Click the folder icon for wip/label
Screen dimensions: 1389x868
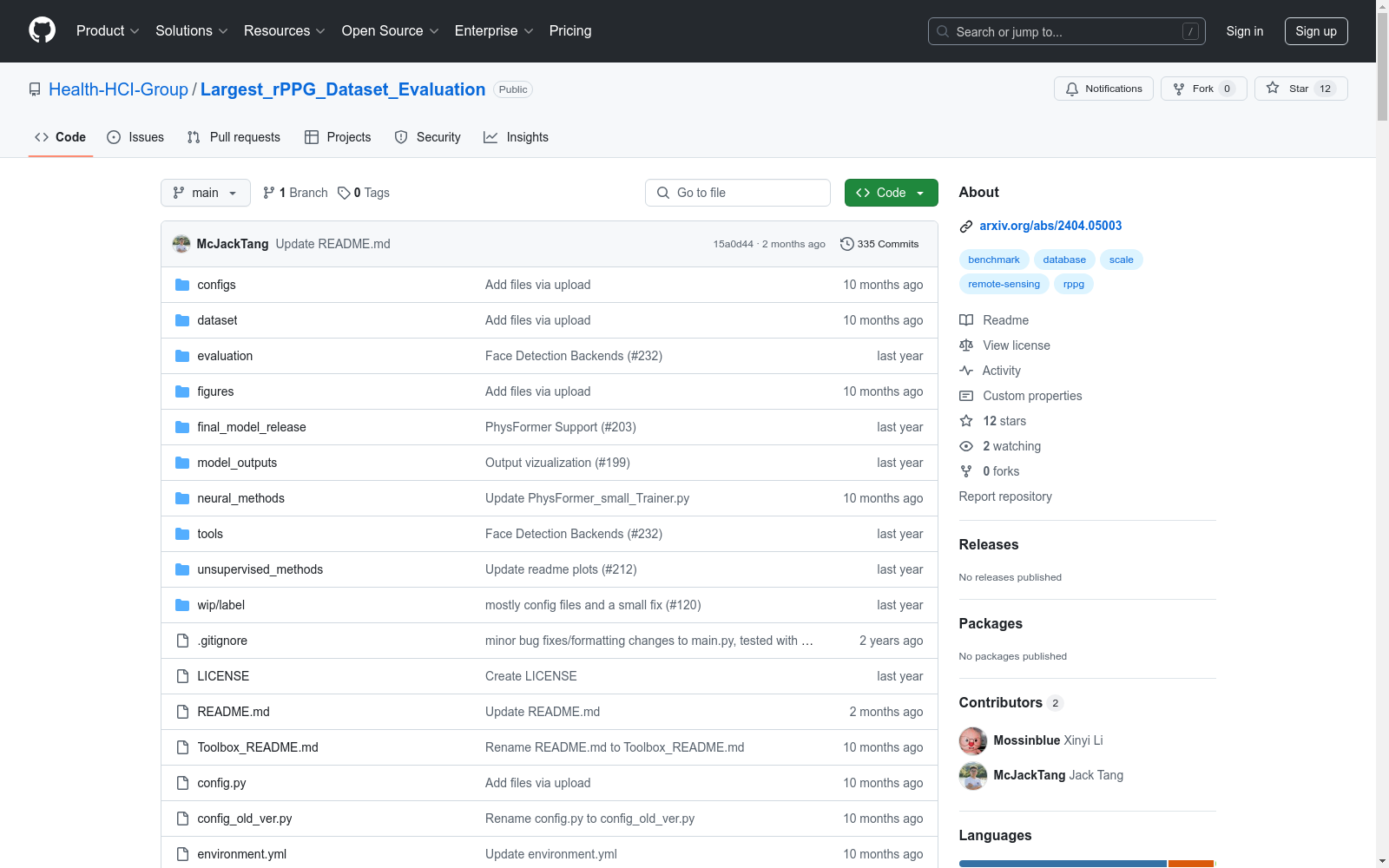pos(182,605)
